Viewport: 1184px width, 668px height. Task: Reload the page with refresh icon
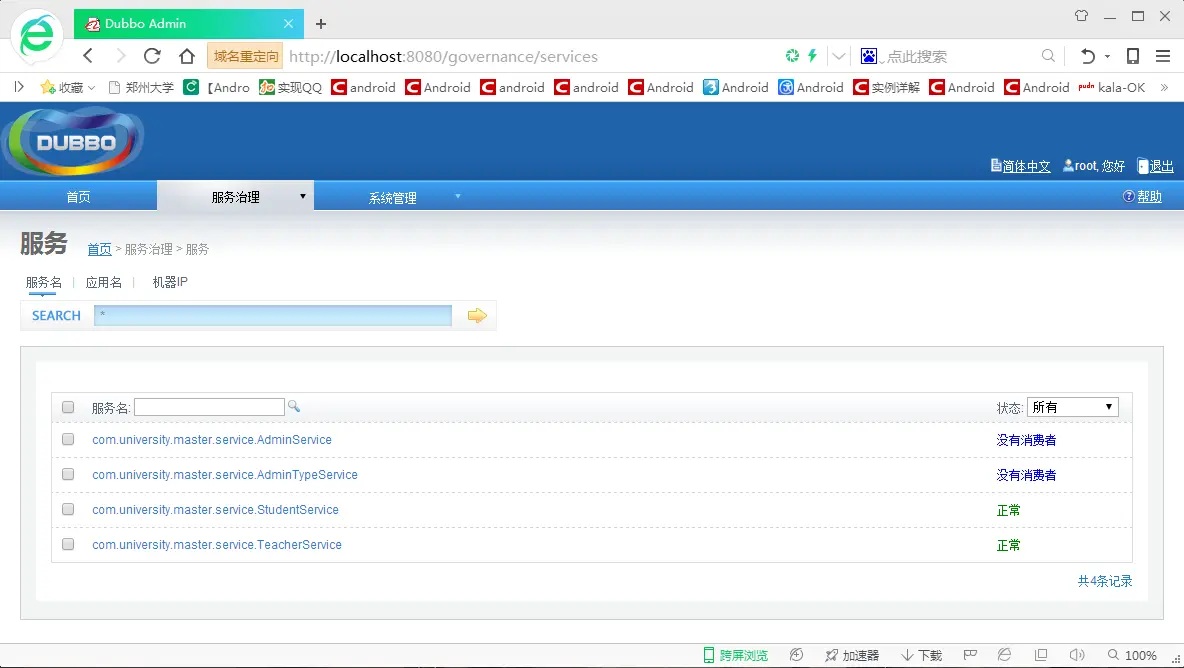[x=153, y=56]
